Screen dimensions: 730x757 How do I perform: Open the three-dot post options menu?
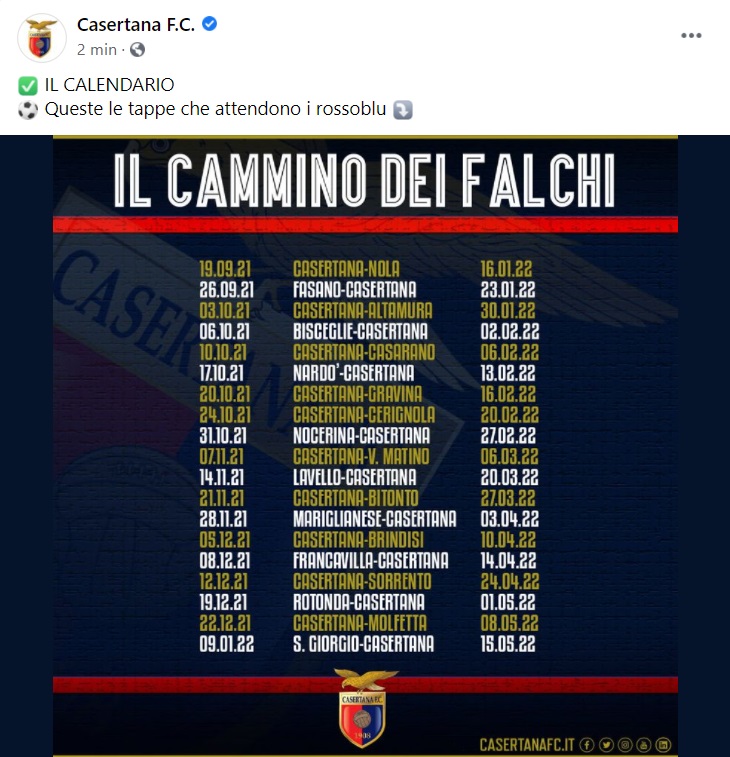691,35
